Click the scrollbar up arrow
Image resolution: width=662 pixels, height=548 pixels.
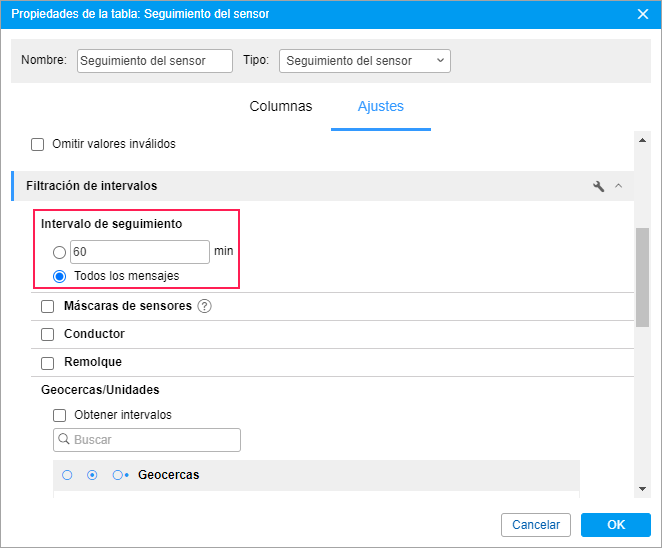click(642, 140)
